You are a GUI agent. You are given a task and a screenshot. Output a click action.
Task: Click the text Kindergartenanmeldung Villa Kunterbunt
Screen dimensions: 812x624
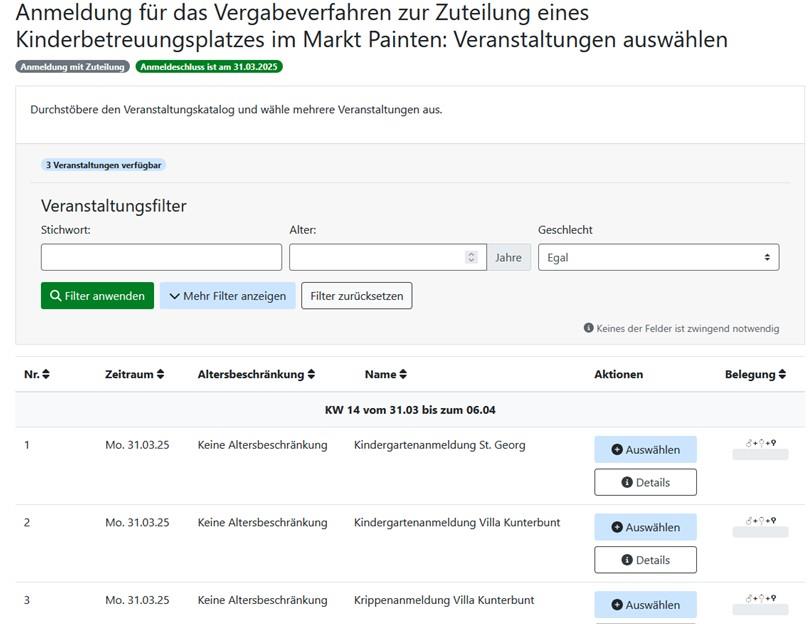tap(457, 523)
